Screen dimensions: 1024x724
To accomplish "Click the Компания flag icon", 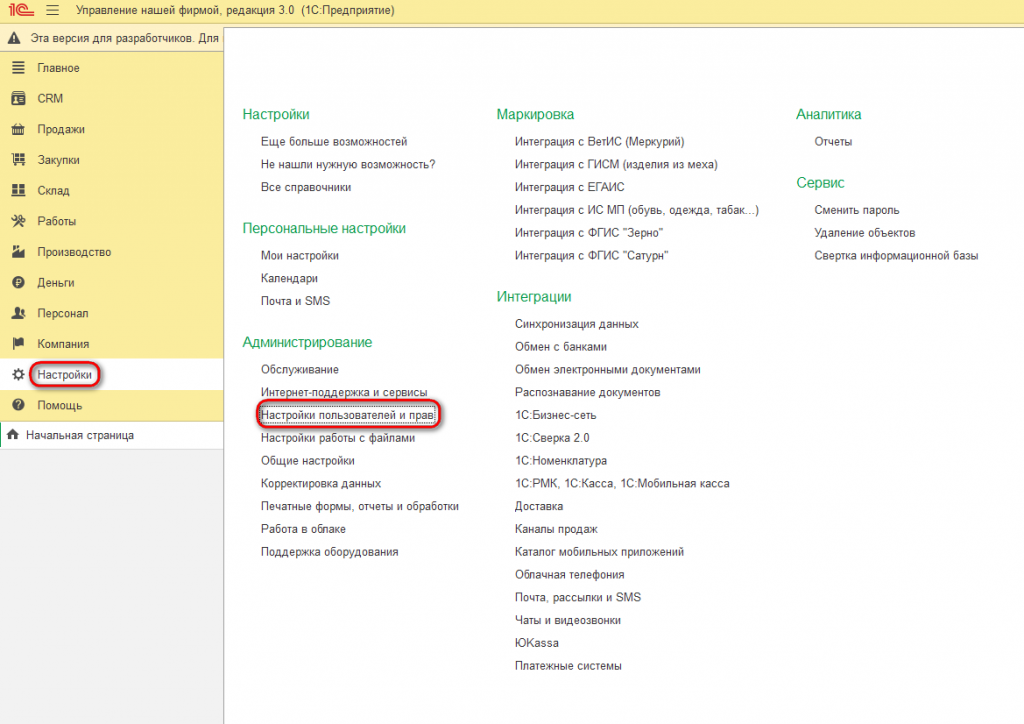I will pyautogui.click(x=18, y=344).
